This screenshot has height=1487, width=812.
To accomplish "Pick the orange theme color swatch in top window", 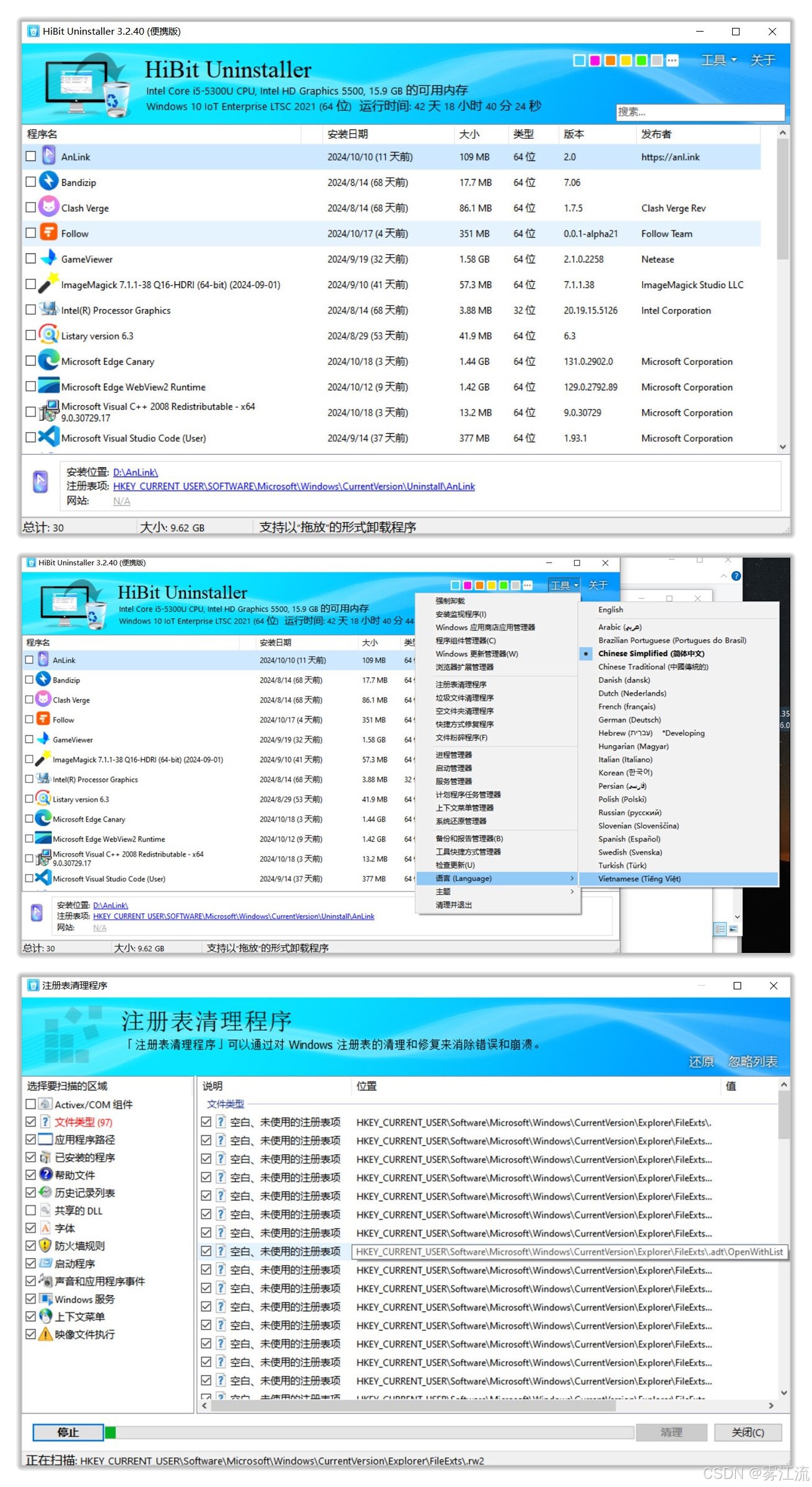I will coord(610,61).
